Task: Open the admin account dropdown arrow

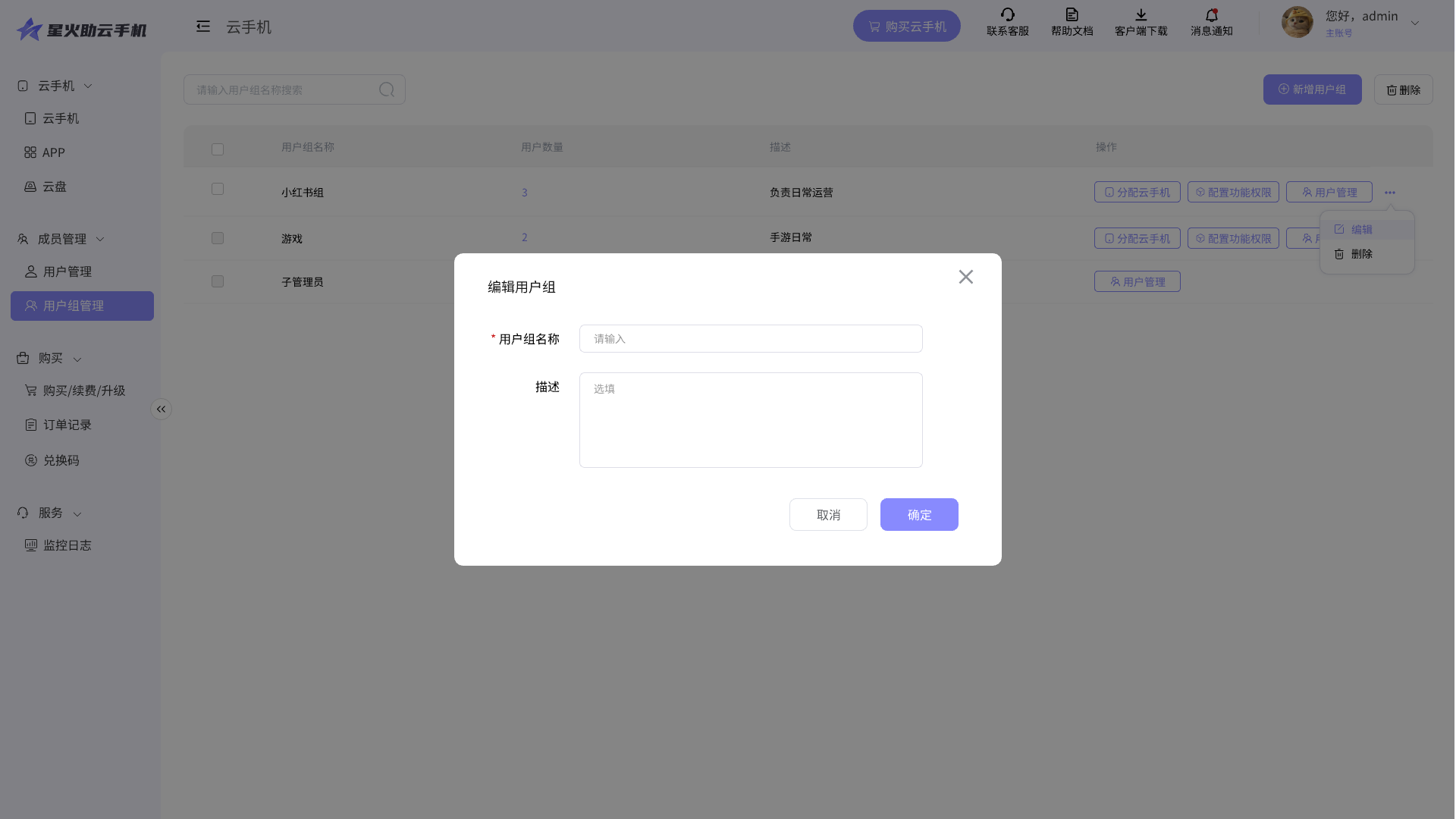Action: point(1414,24)
